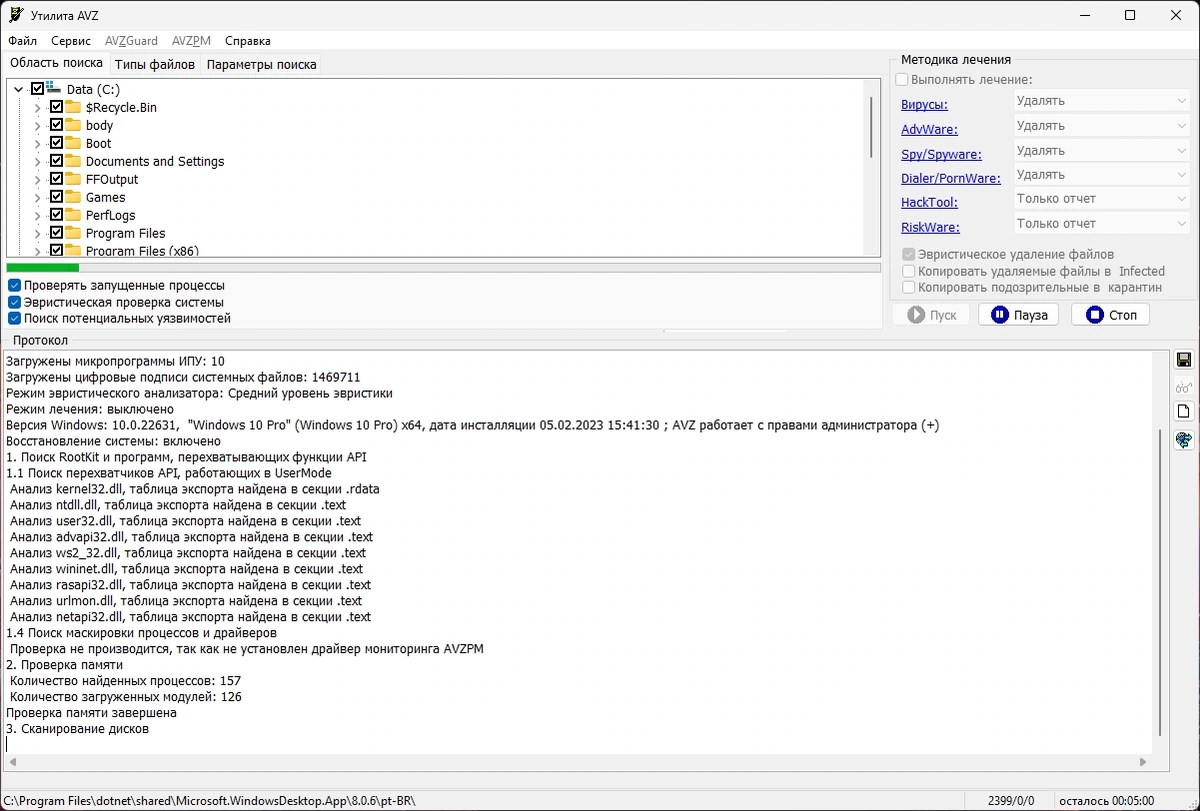Click the glasses icon beside the protocol
The image size is (1200, 811).
pos(1184,387)
